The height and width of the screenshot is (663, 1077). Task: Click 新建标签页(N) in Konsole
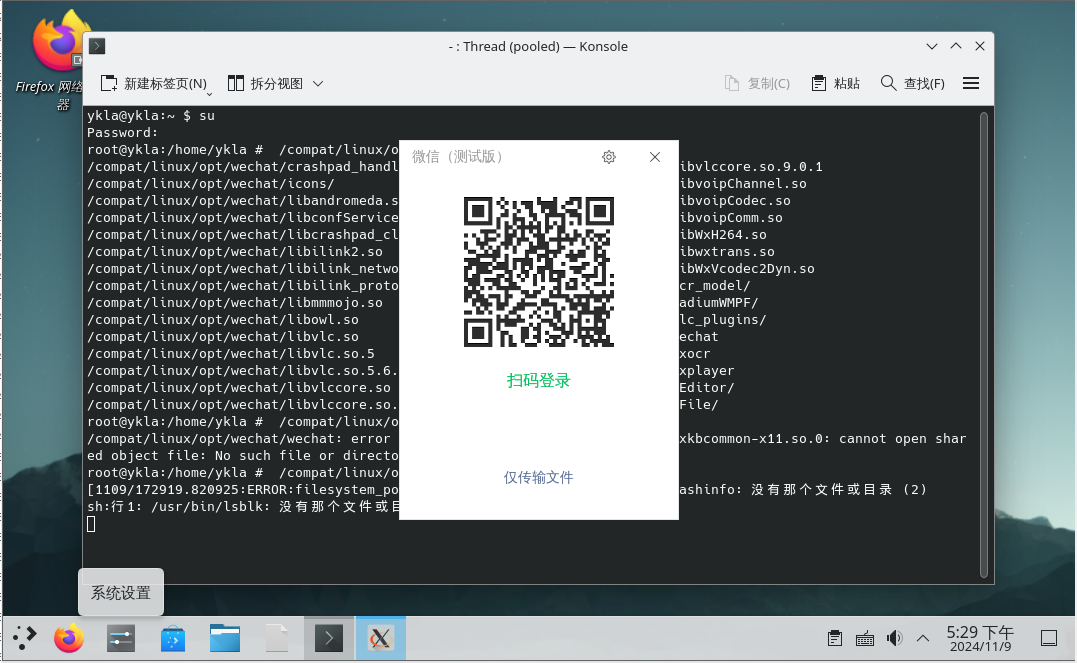(x=153, y=84)
